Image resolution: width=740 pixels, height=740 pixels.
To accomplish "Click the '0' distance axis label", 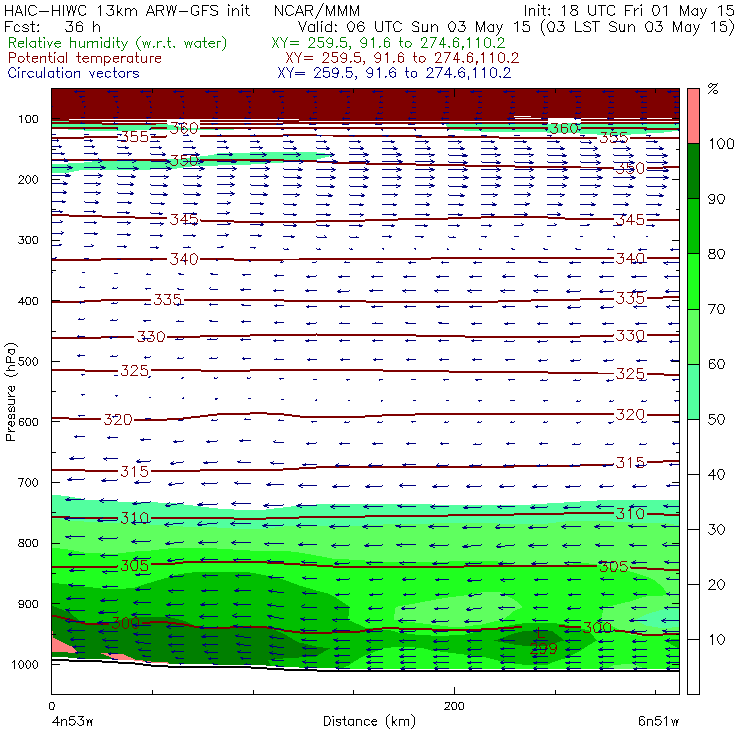I will pyautogui.click(x=51, y=706).
